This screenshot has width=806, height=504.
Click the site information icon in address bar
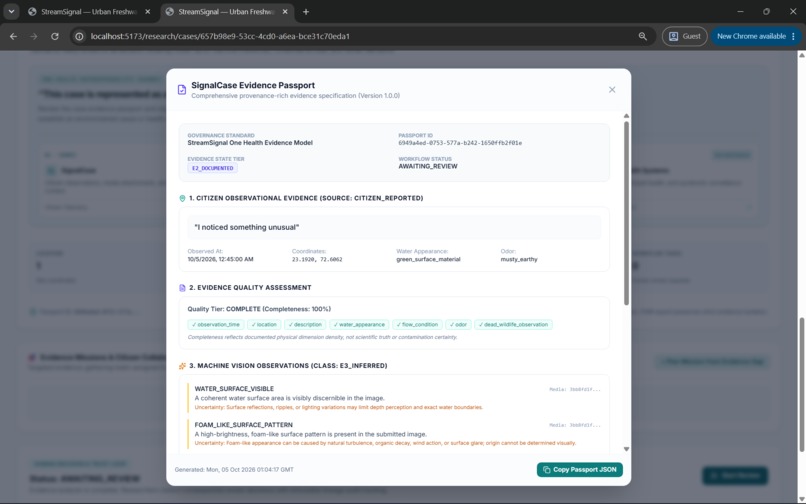pos(79,36)
